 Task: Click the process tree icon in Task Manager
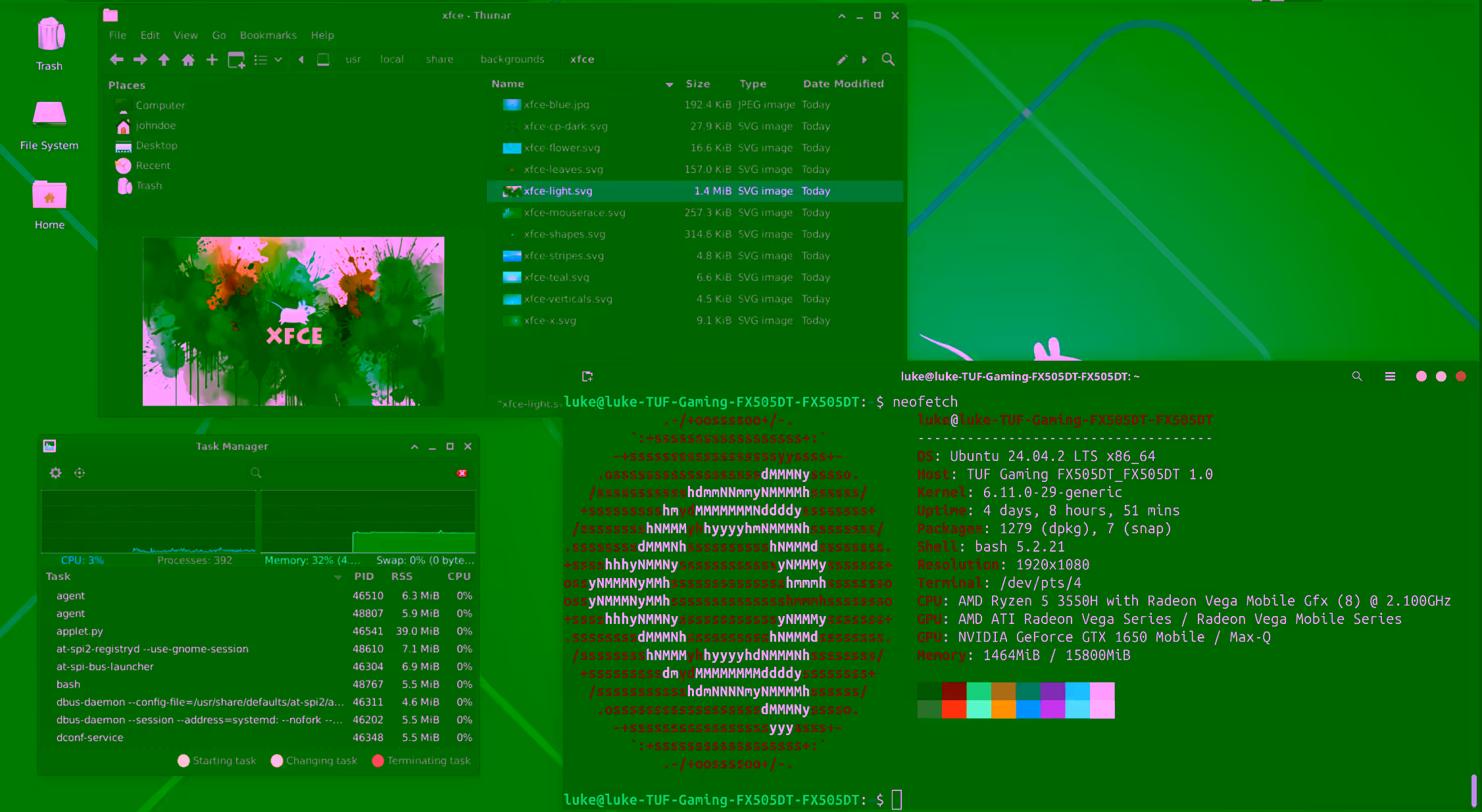79,473
